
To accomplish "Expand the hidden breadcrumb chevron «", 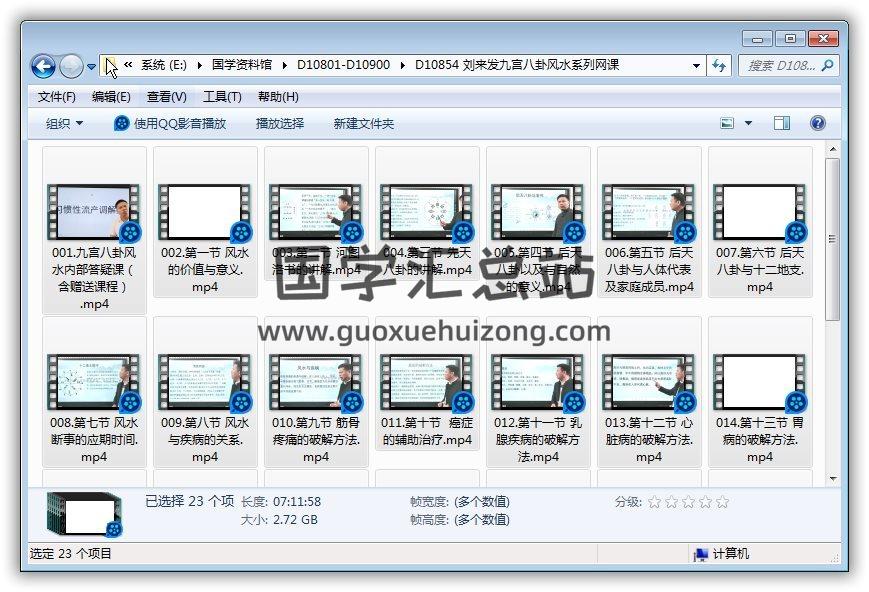I will (x=128, y=65).
